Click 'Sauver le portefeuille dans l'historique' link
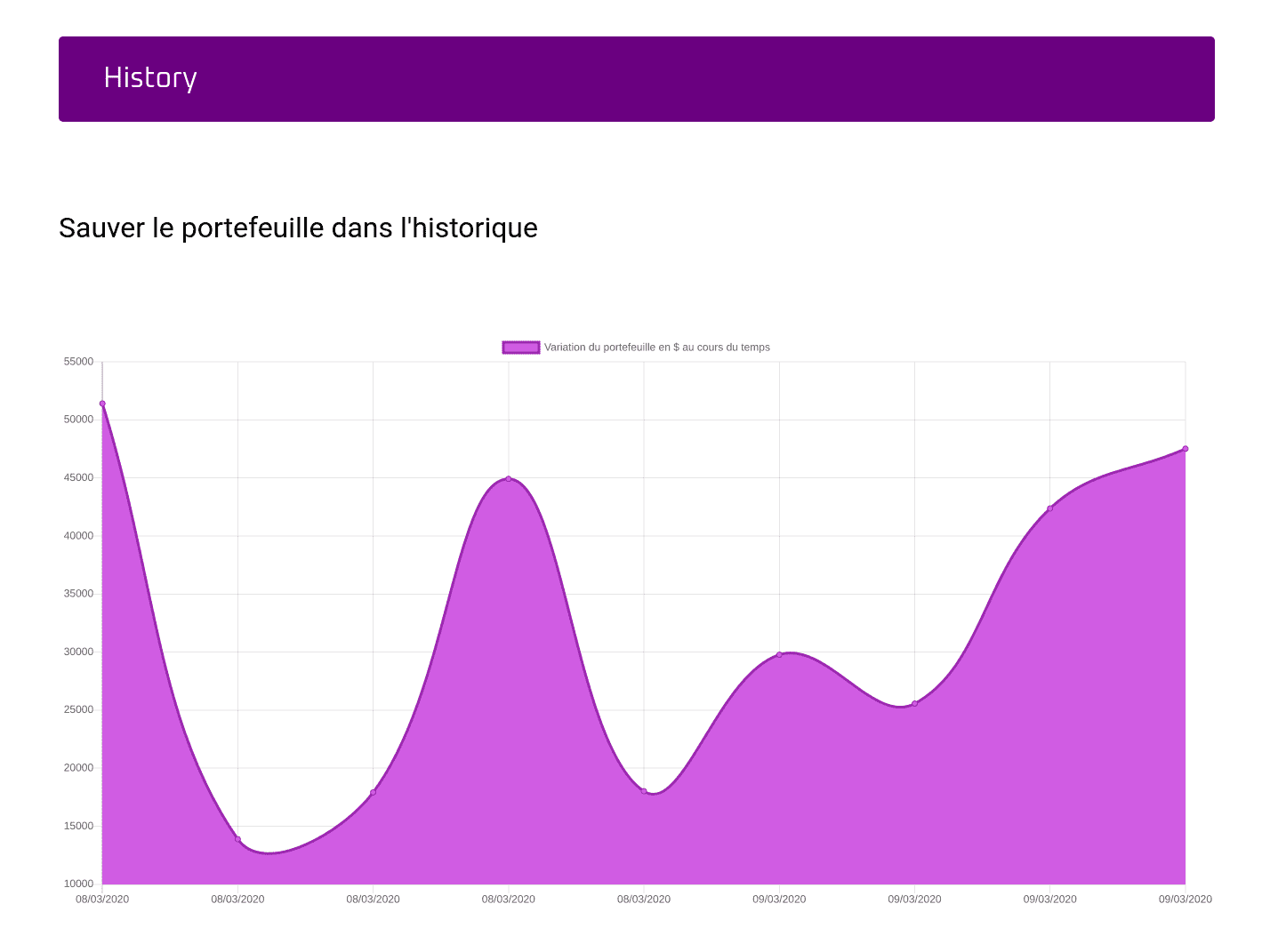The width and height of the screenshot is (1270, 952). click(298, 228)
